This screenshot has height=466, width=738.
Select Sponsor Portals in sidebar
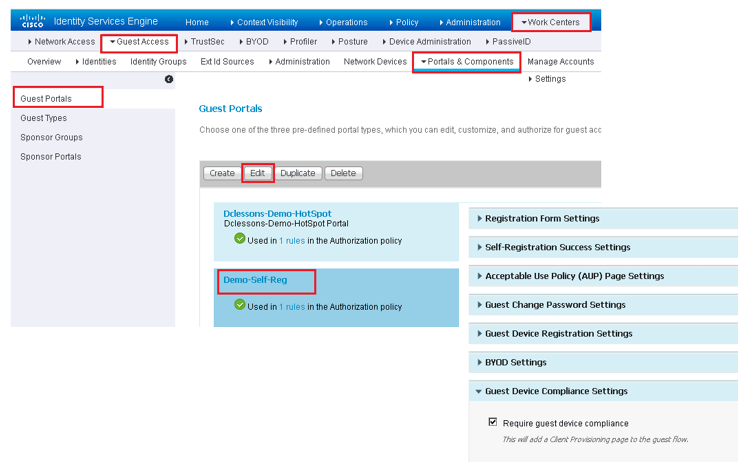51,156
